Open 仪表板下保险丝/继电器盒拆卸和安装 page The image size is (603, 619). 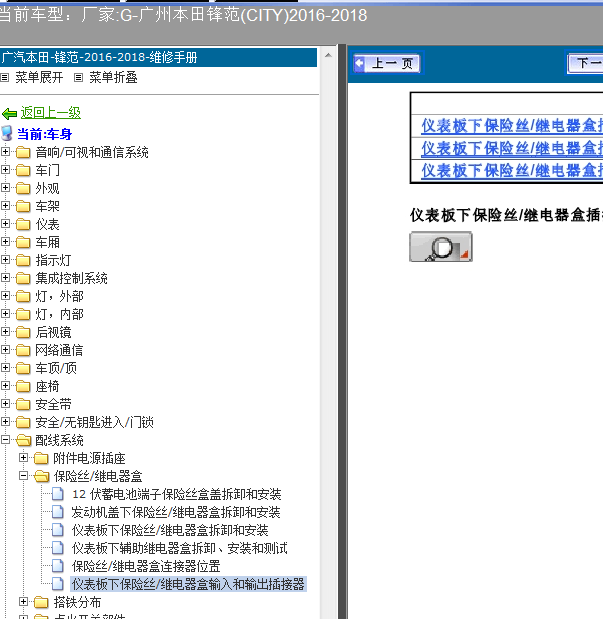(x=170, y=530)
